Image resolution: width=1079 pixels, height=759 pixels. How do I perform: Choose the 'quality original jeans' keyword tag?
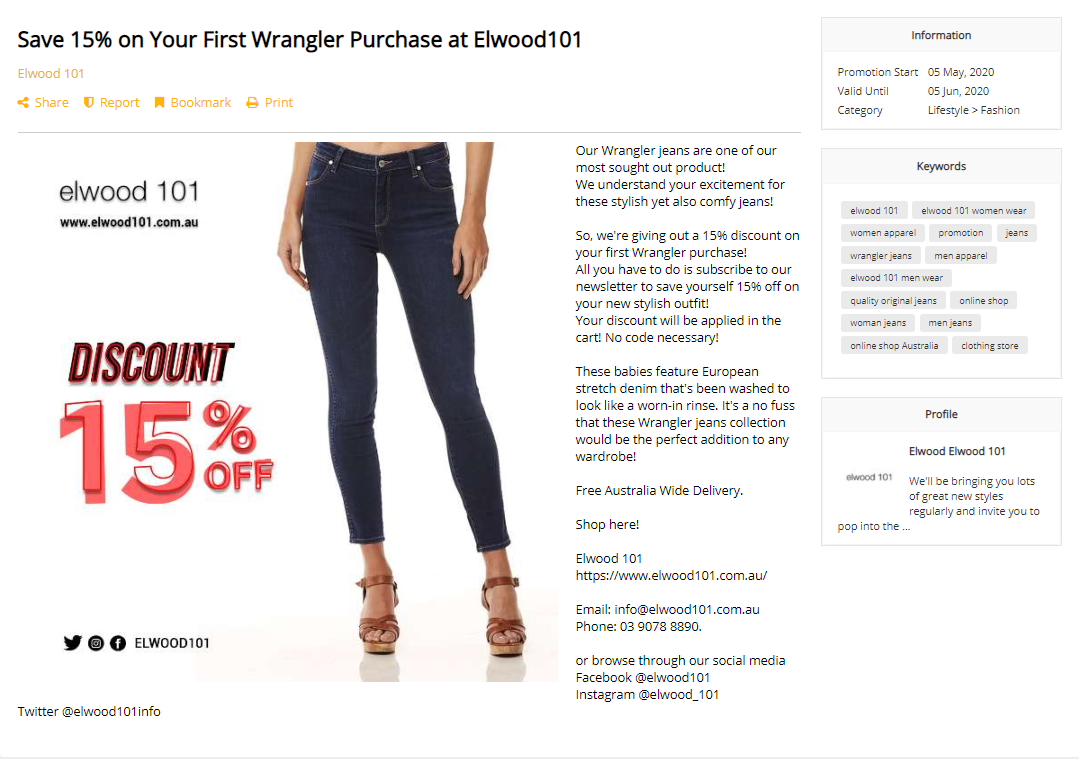[893, 300]
